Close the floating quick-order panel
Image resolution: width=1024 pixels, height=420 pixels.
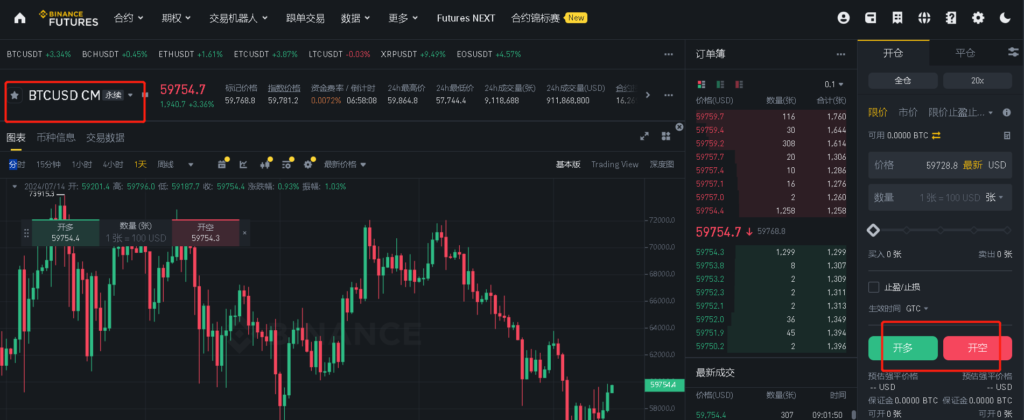pos(245,233)
